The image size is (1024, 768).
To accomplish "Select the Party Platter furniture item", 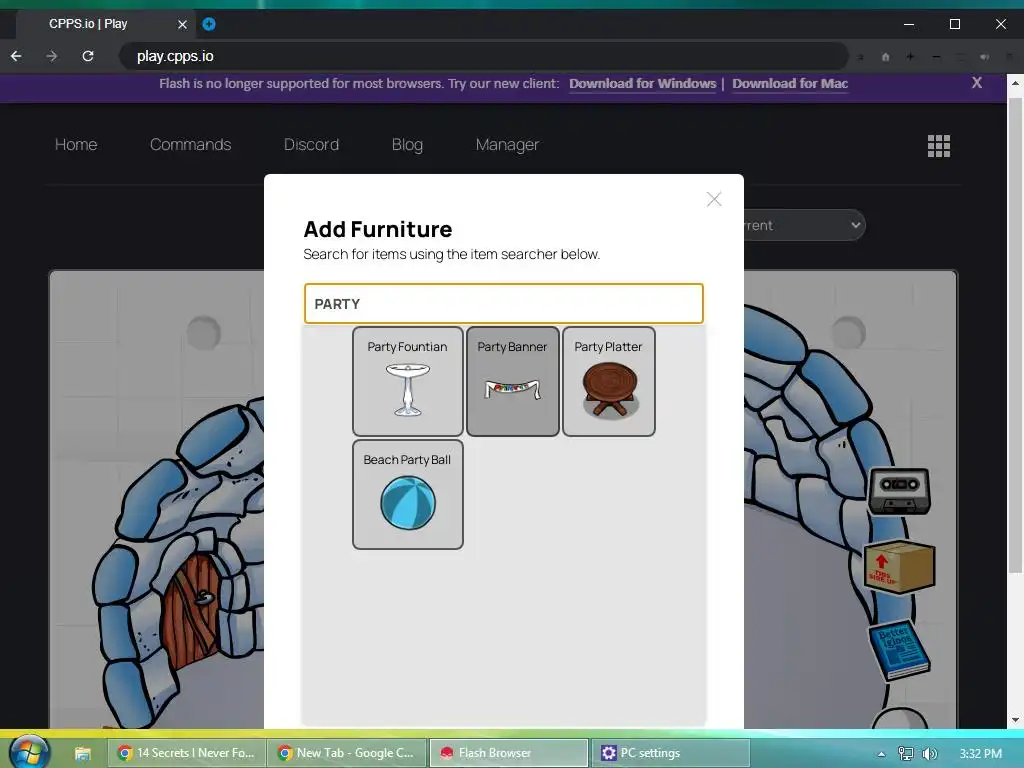I will point(609,381).
